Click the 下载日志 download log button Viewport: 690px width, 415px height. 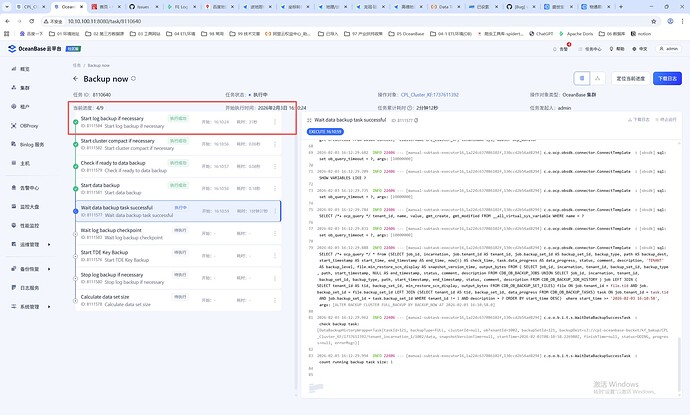(x=664, y=77)
